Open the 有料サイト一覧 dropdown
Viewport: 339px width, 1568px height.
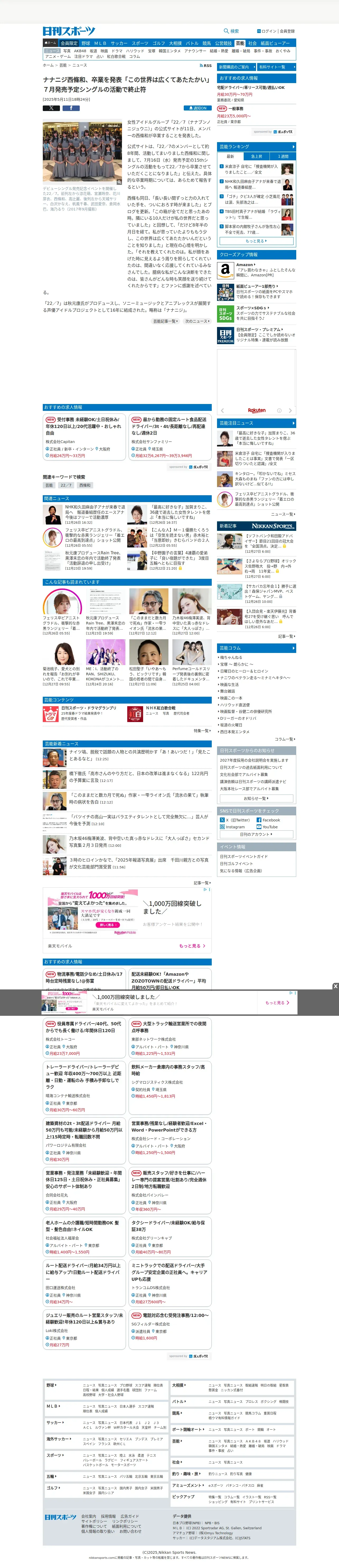(x=277, y=67)
